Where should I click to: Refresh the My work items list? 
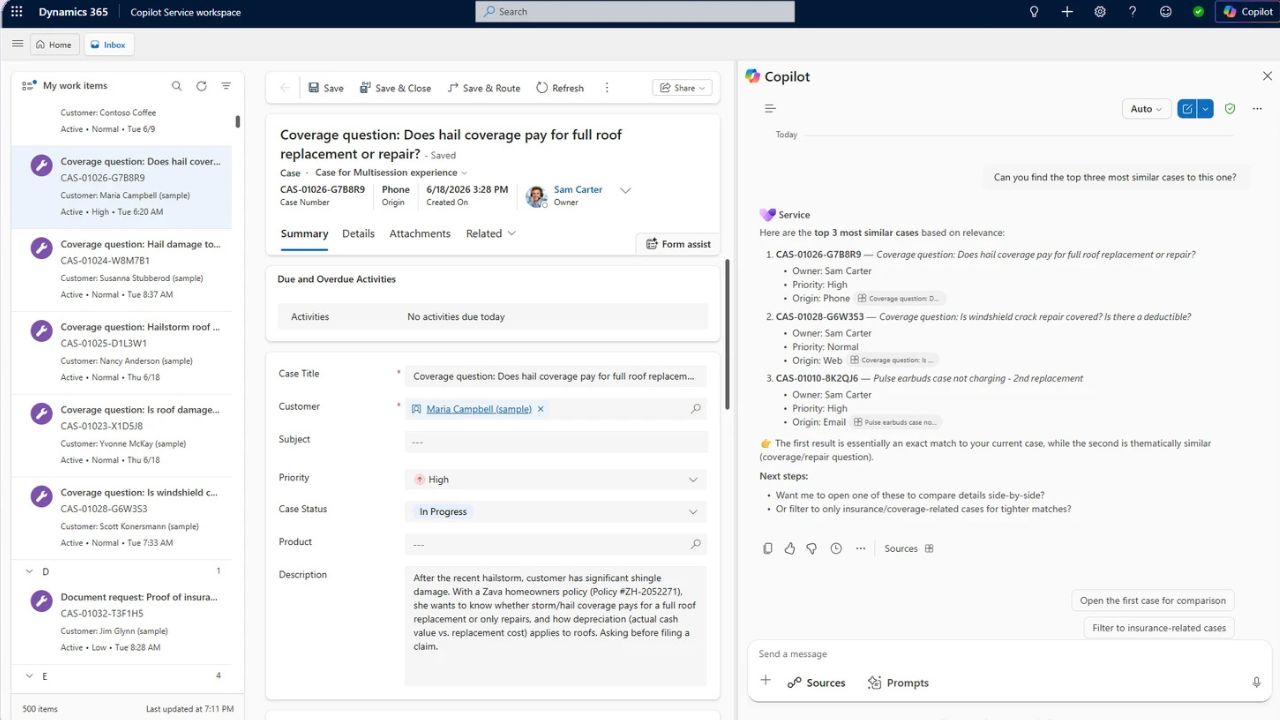[x=201, y=86]
